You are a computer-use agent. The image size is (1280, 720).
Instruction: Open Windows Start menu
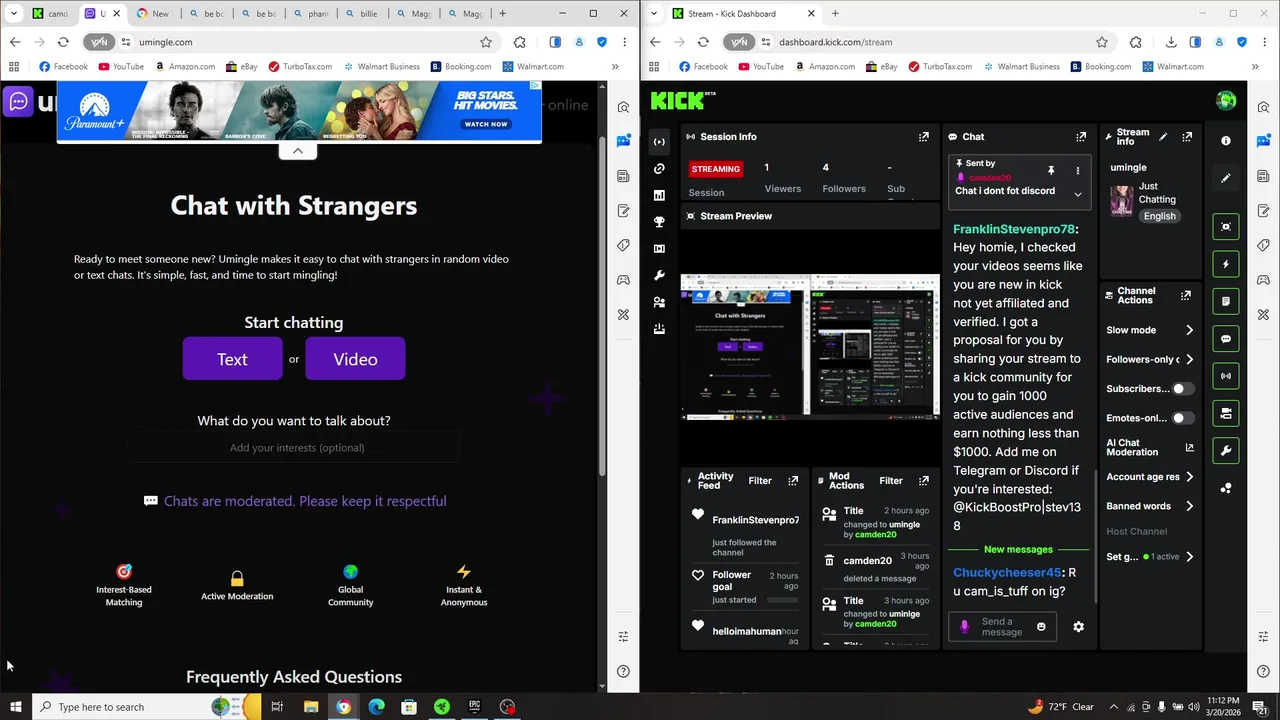[x=15, y=707]
